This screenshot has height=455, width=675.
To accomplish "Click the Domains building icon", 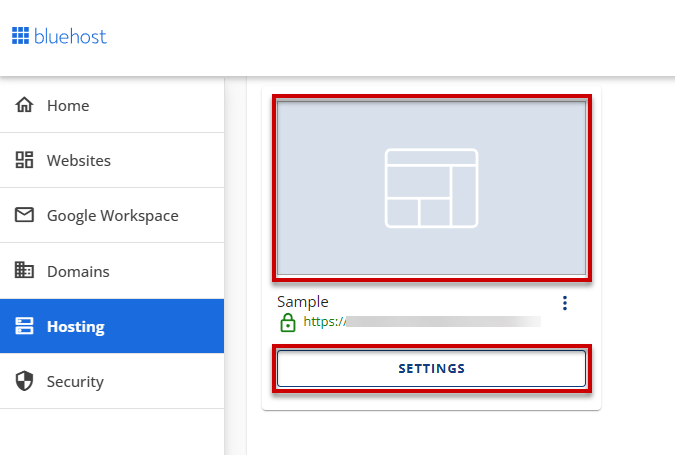I will 24,270.
